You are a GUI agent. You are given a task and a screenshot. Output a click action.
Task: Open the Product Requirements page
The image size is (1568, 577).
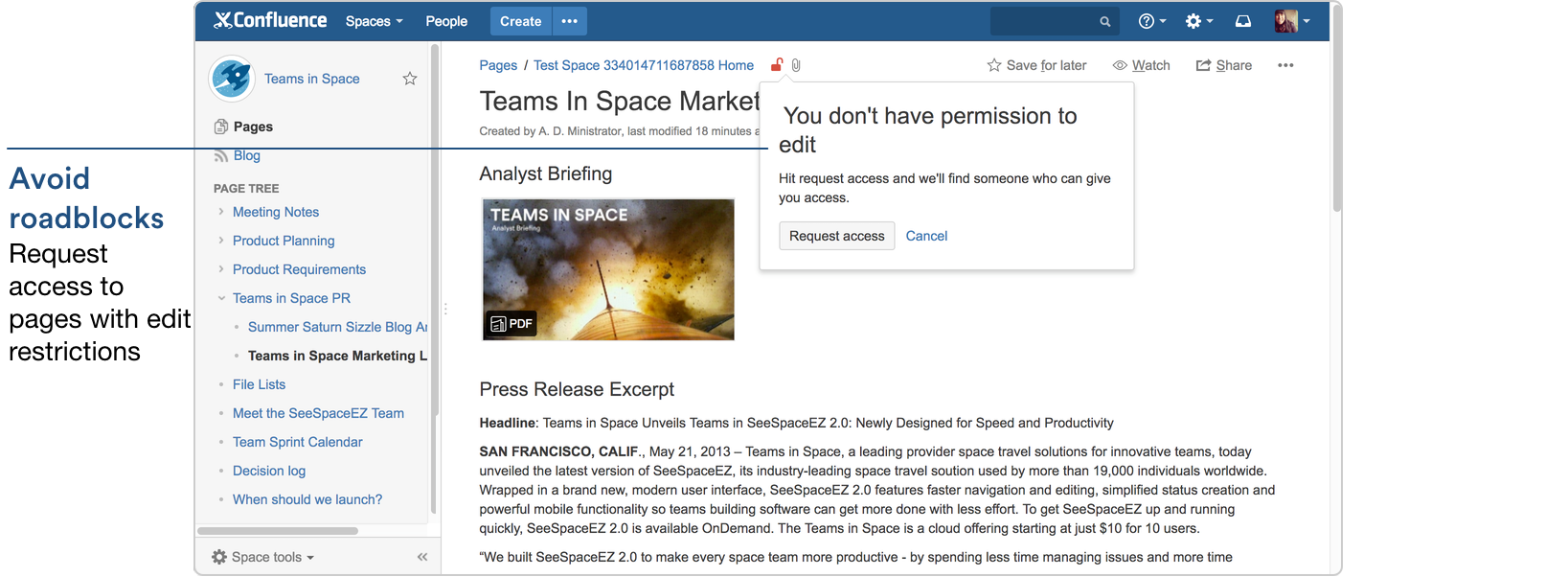pyautogui.click(x=299, y=269)
